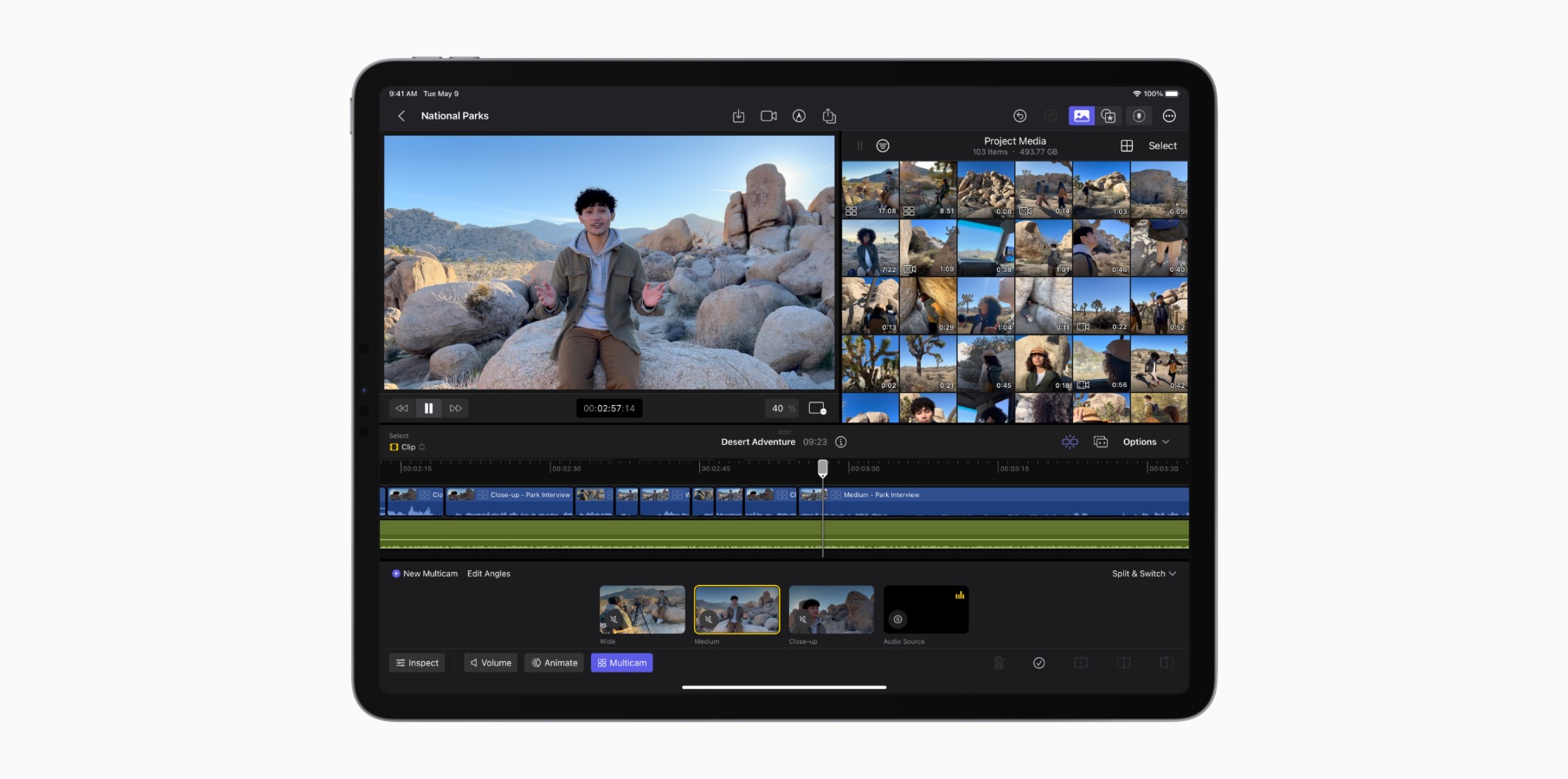
Task: Tap the timeline clip appearance icon
Action: 1101,442
